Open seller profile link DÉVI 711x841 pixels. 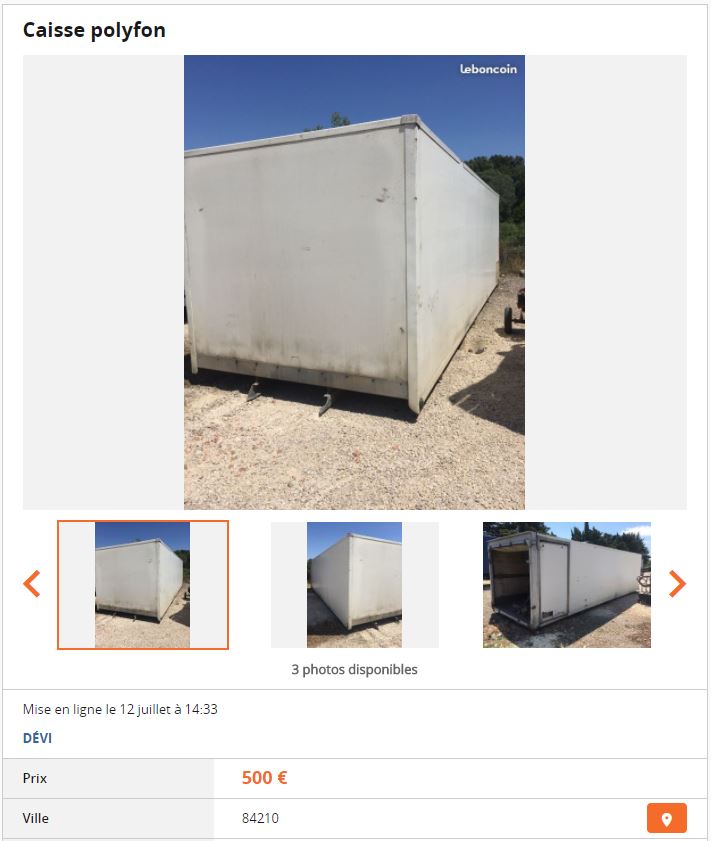[38, 738]
